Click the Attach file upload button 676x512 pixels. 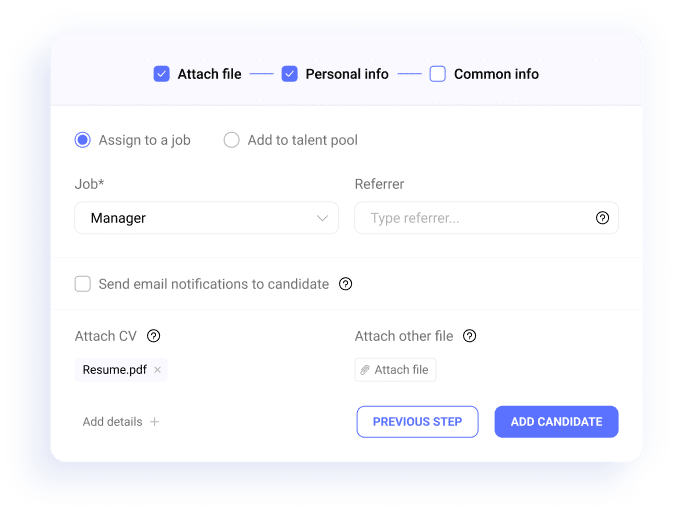click(395, 370)
